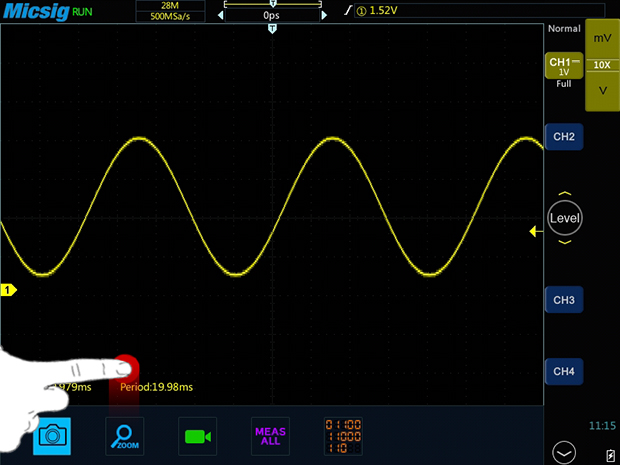Image resolution: width=620 pixels, height=465 pixels.
Task: Click the Period:19.98ms measurement readout
Action: tap(157, 387)
